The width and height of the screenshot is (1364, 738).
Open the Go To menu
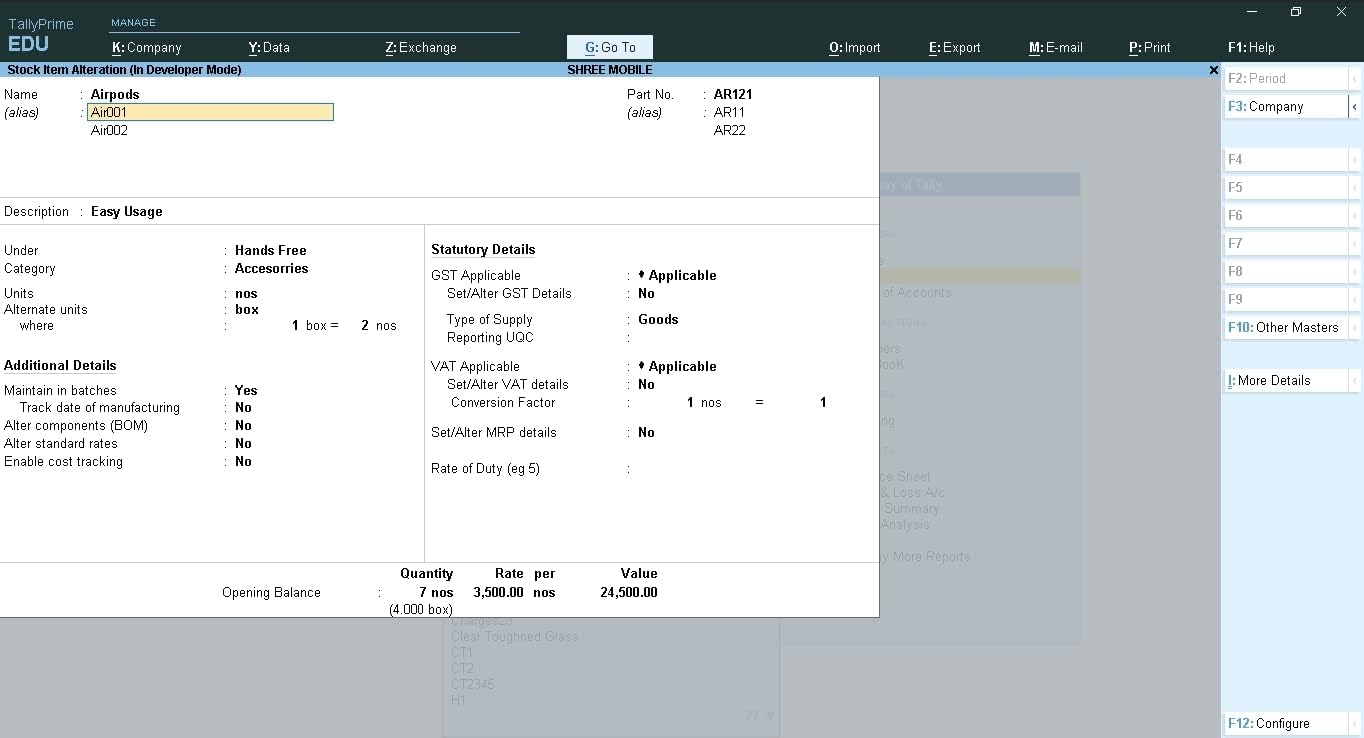click(609, 47)
